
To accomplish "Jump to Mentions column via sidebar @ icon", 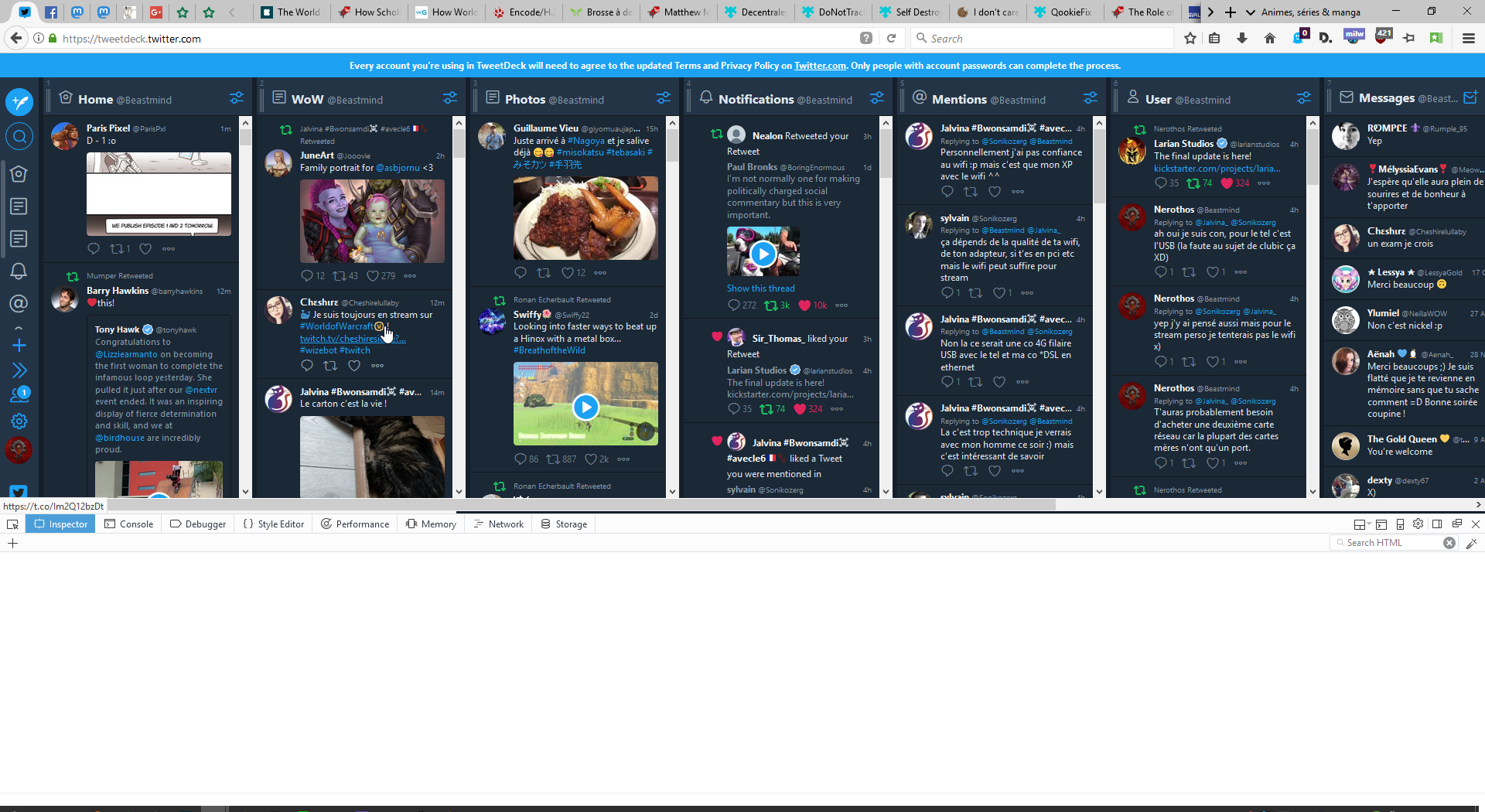I will point(19,303).
